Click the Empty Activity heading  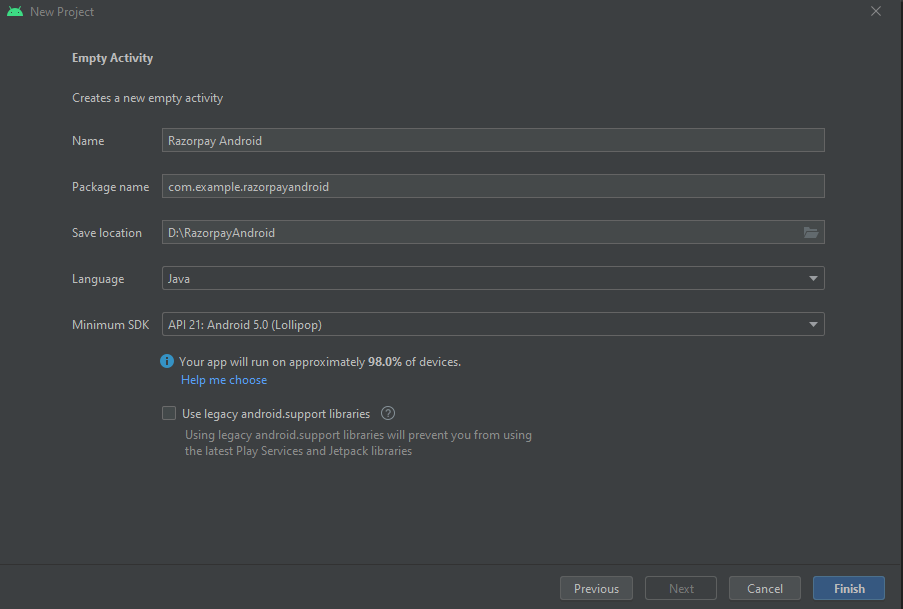pos(112,58)
